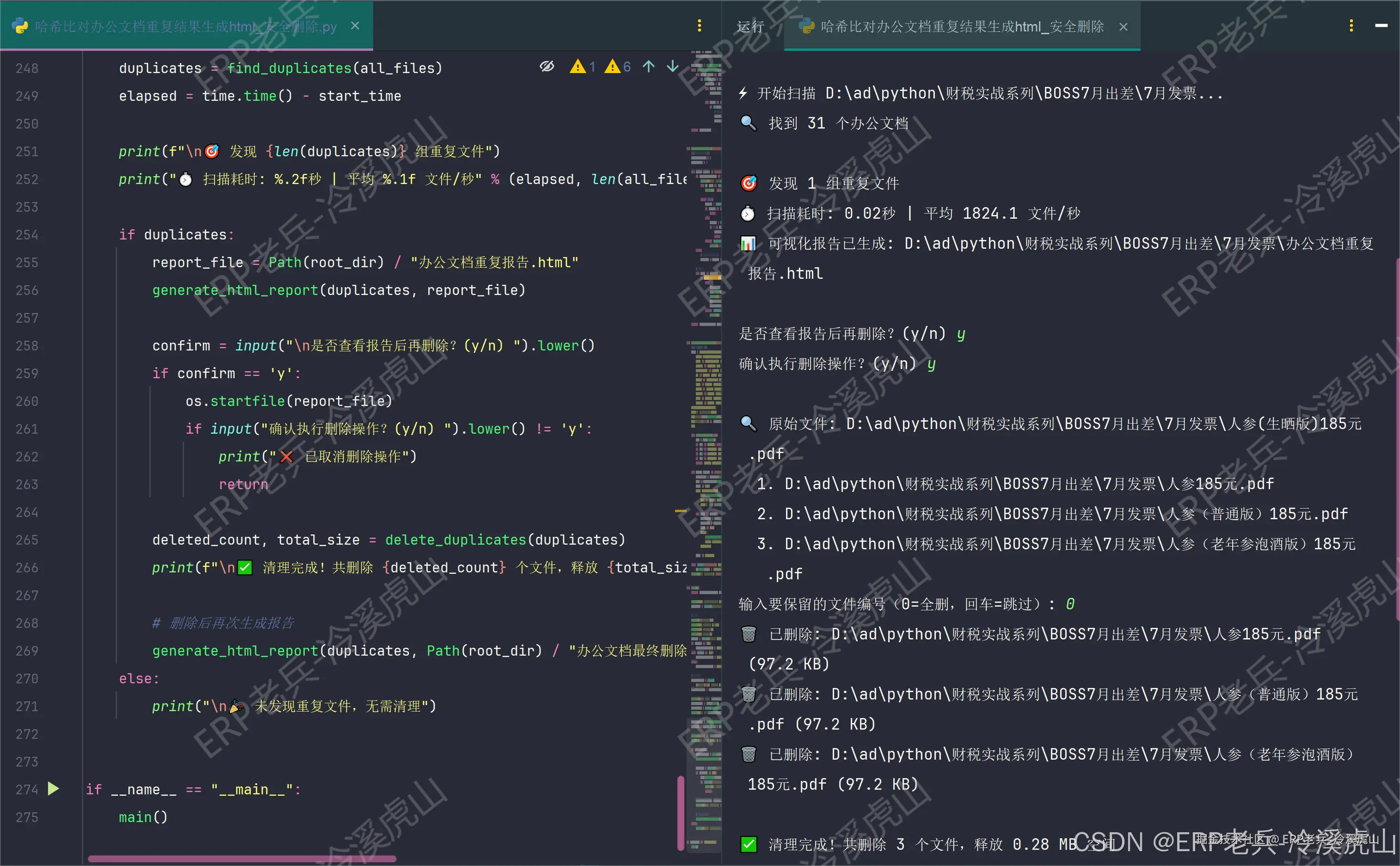Jump to previous highlighted error arrow

648,67
